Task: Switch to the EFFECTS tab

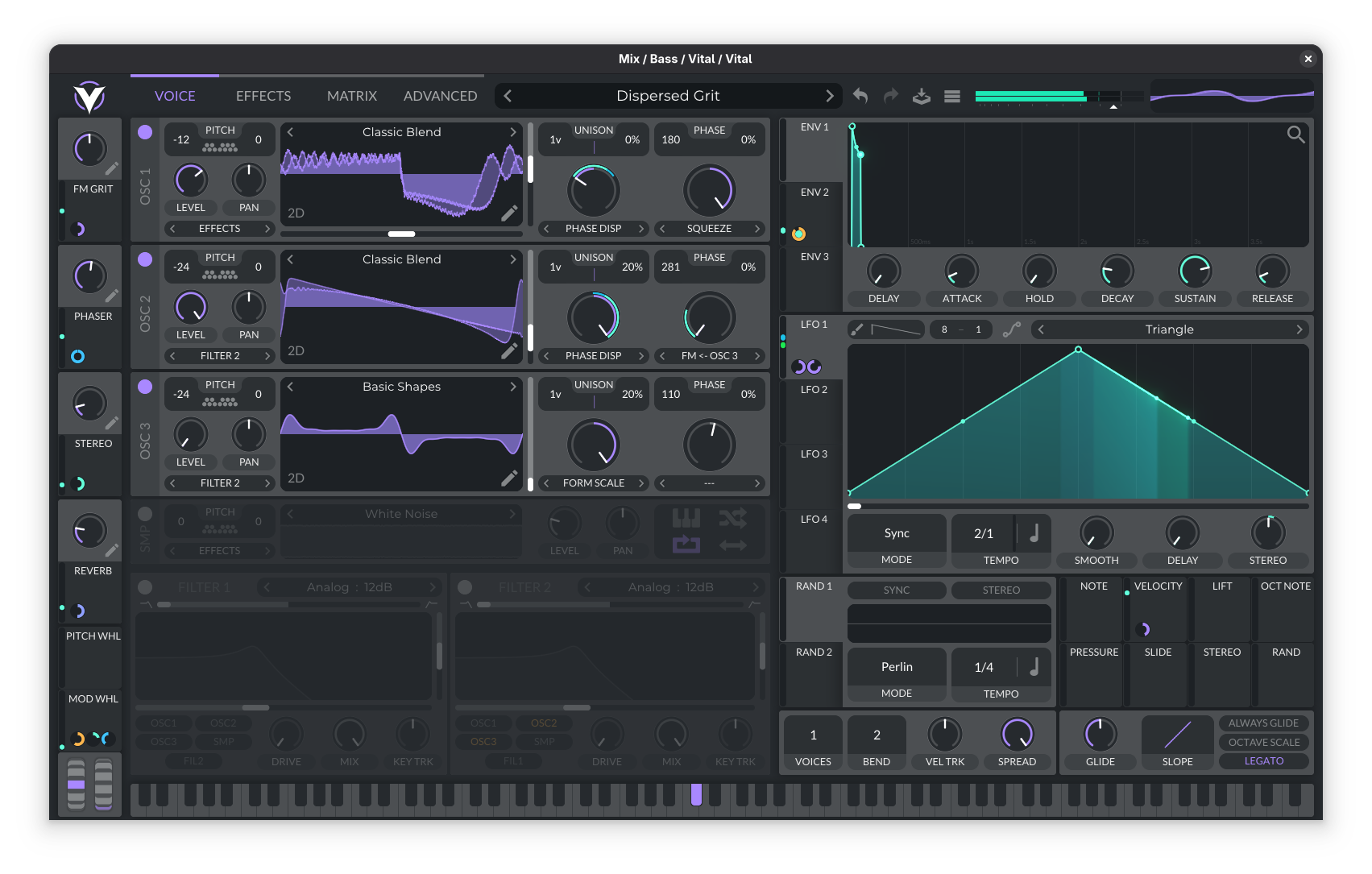Action: coord(263,96)
